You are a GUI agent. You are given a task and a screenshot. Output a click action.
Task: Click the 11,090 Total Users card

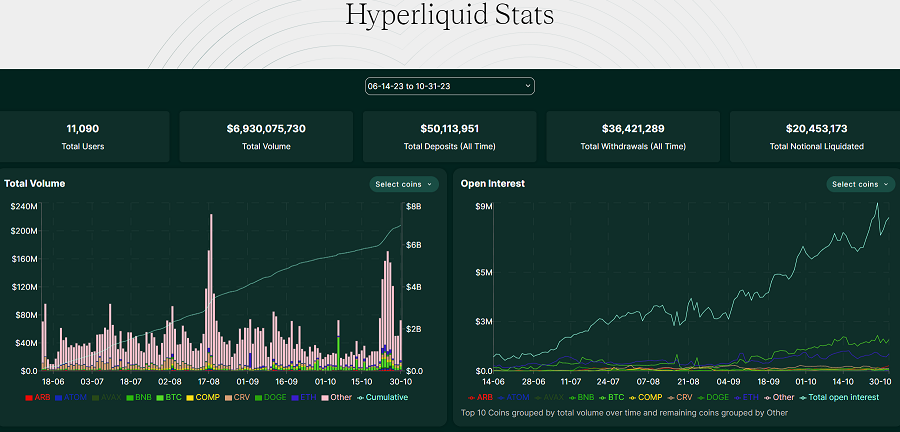tap(84, 137)
